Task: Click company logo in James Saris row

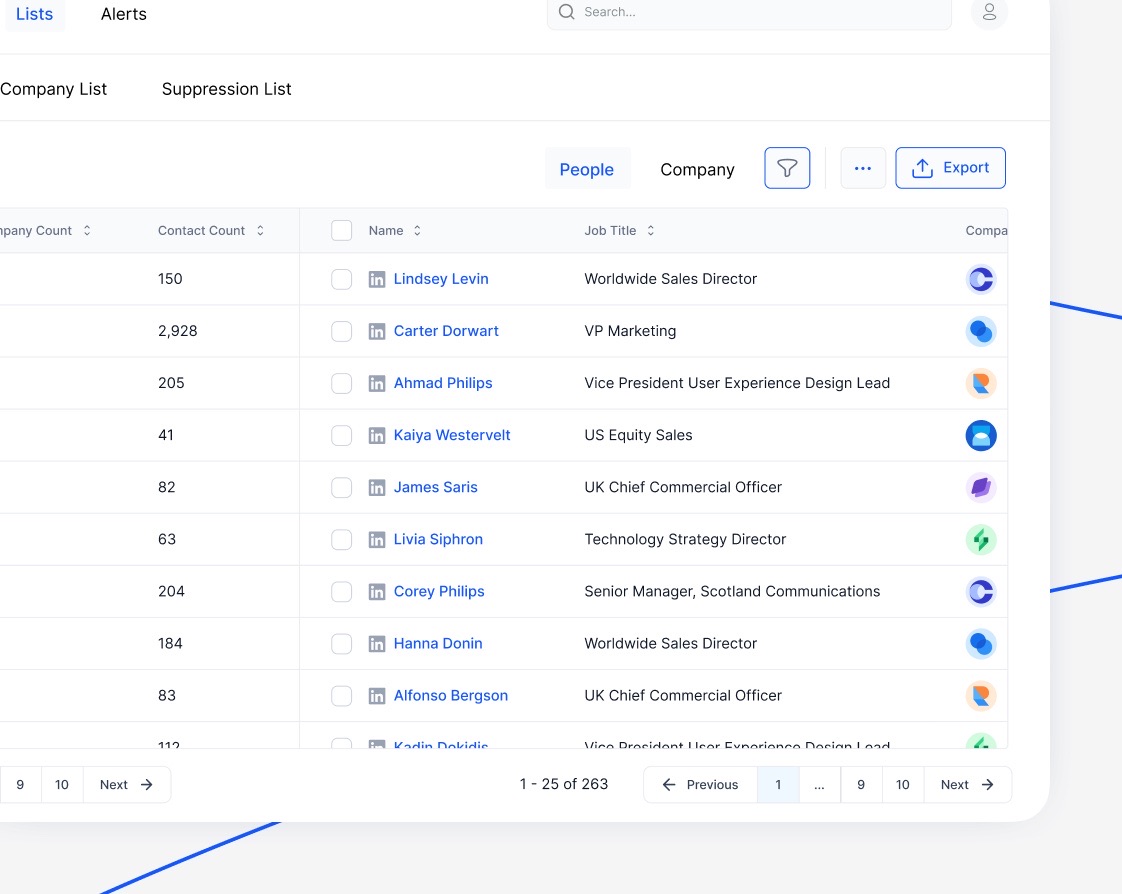Action: pyautogui.click(x=981, y=487)
